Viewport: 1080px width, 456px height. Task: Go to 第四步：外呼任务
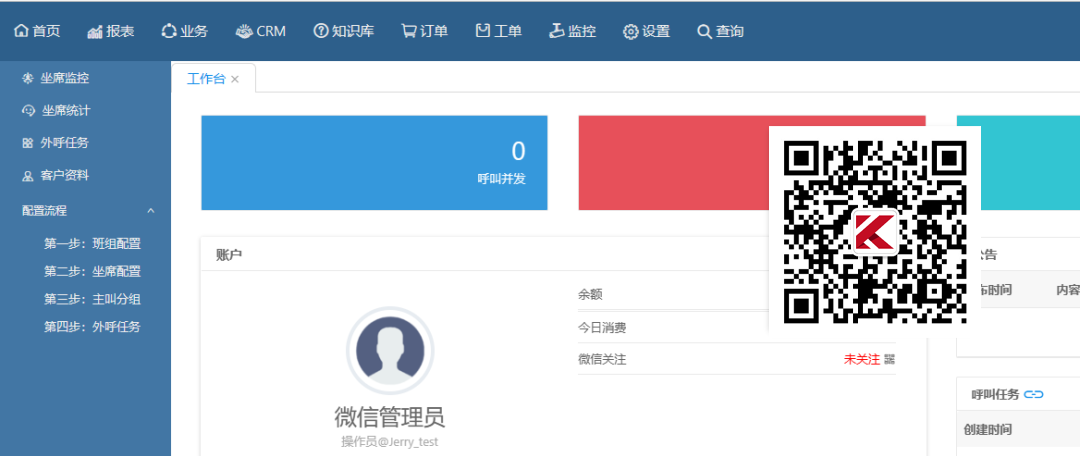pos(92,327)
